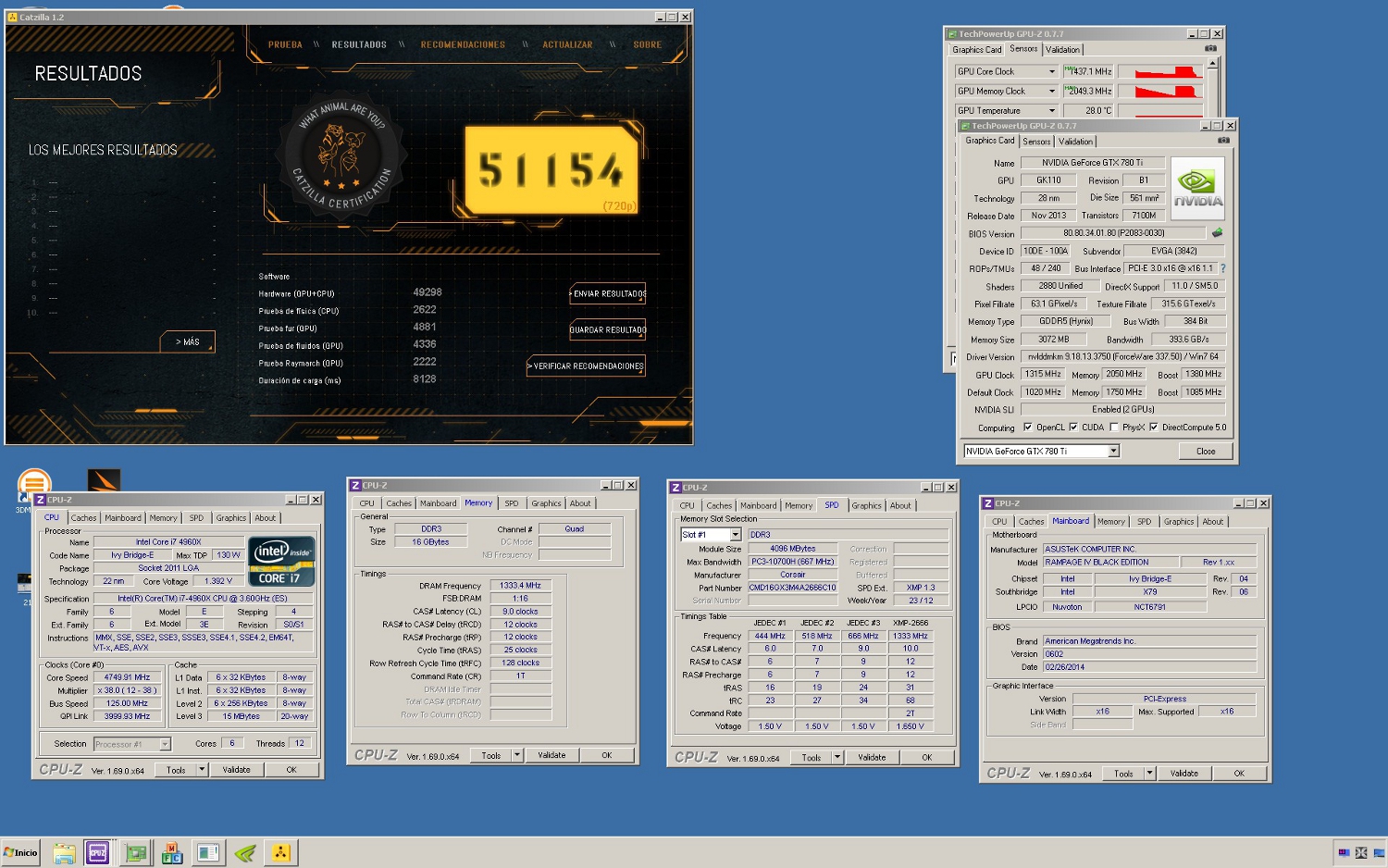This screenshot has width=1388, height=868.
Task: Click Validate in CPU-Z Memory window
Action: pos(551,755)
